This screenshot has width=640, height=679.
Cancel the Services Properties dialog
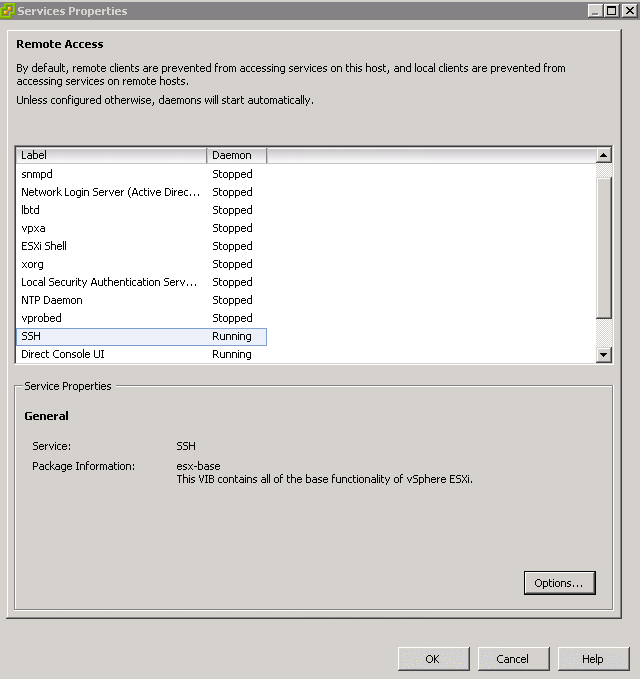coord(512,659)
